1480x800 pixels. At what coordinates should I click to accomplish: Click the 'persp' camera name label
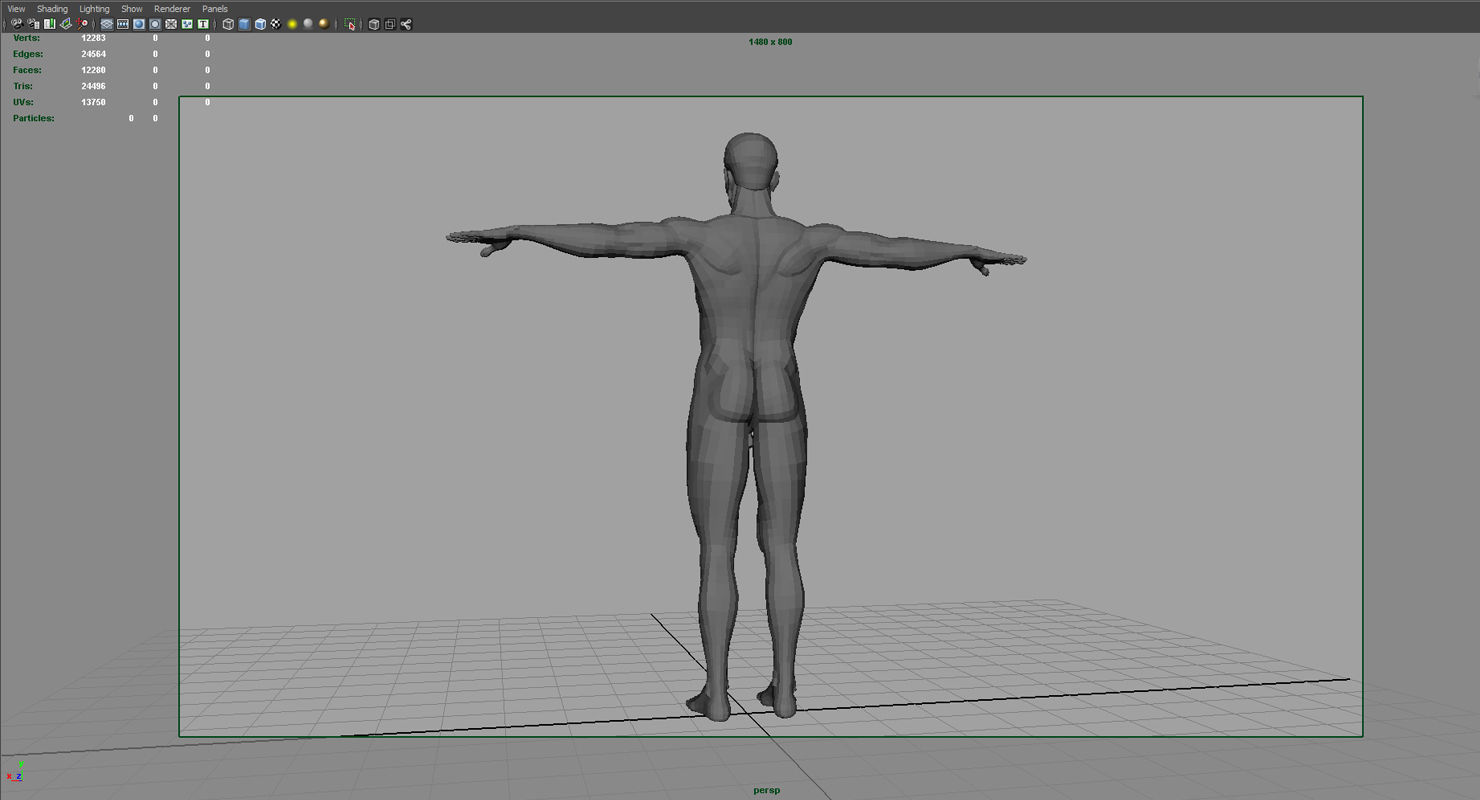(x=767, y=790)
